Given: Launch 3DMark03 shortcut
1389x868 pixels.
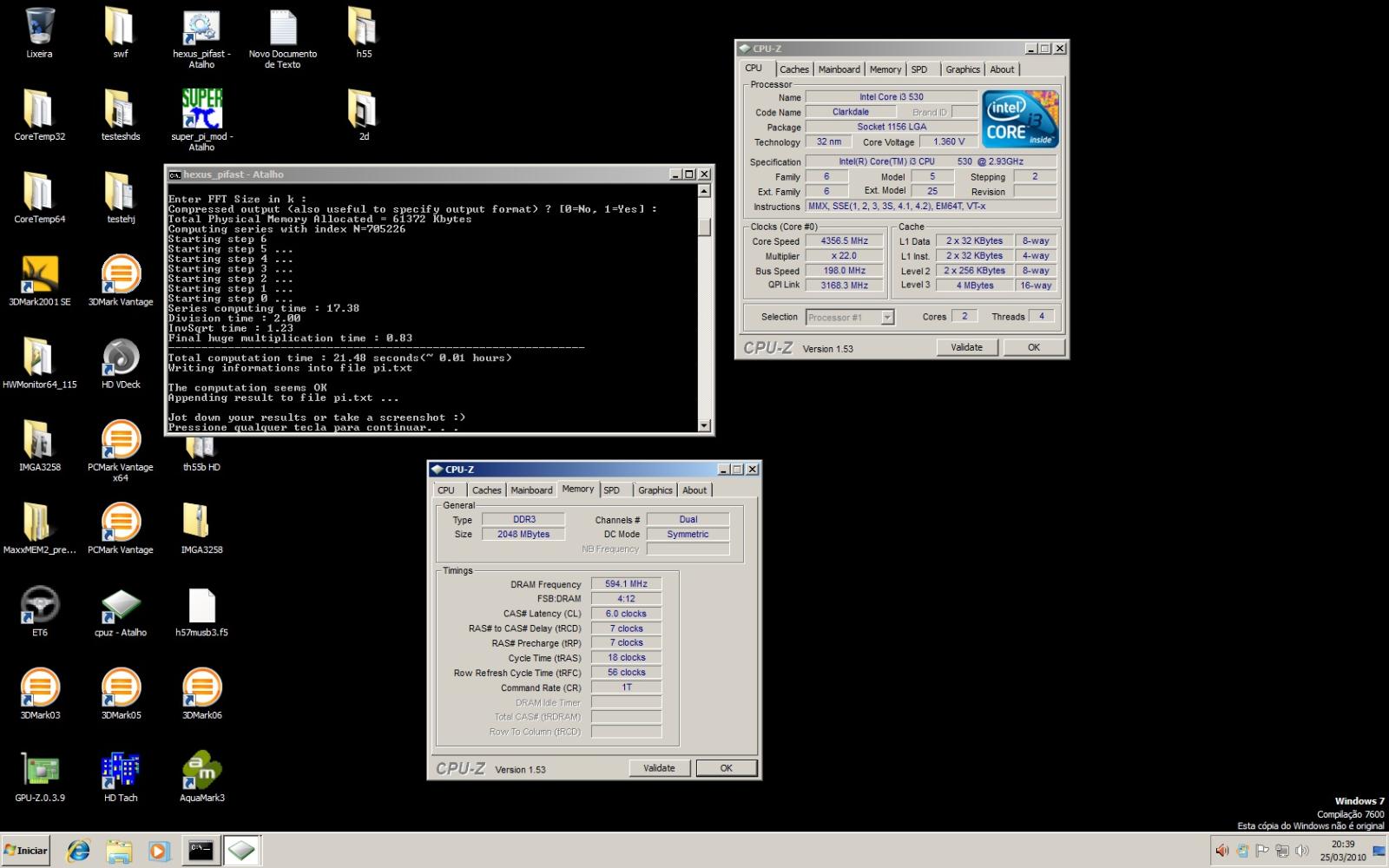Looking at the screenshot, I should click(39, 693).
